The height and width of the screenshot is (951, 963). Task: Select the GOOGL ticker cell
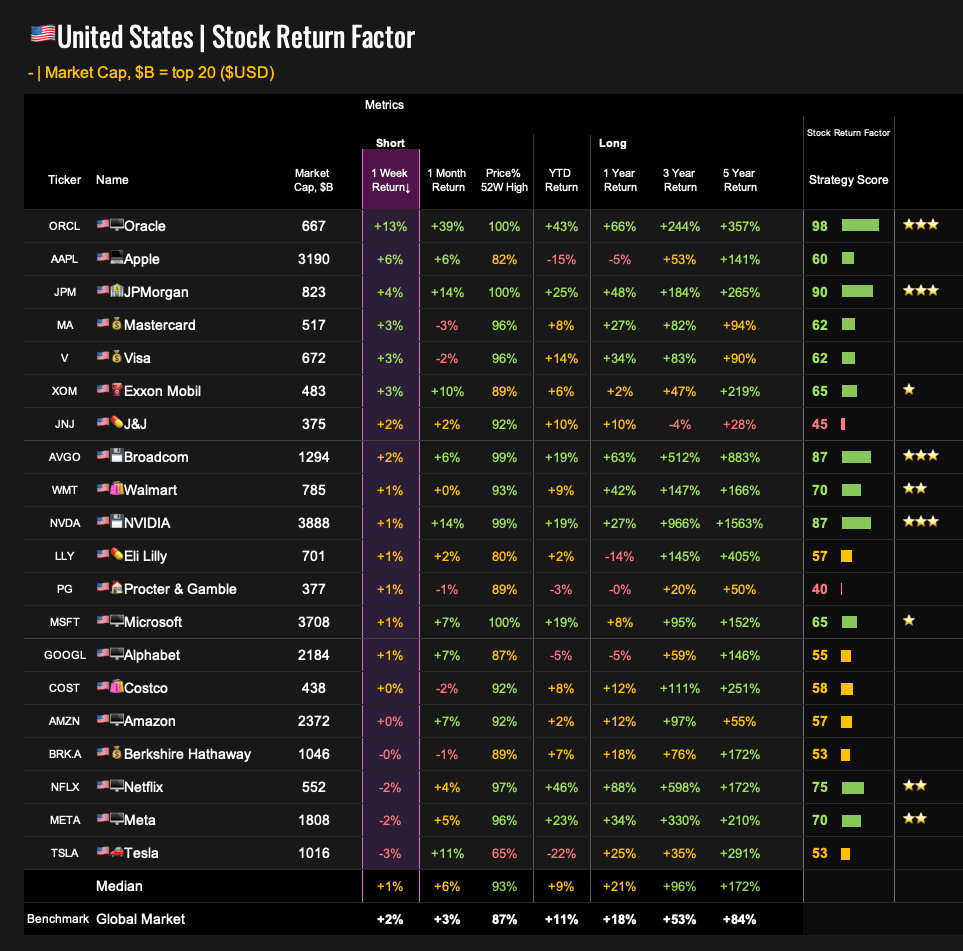tap(64, 655)
